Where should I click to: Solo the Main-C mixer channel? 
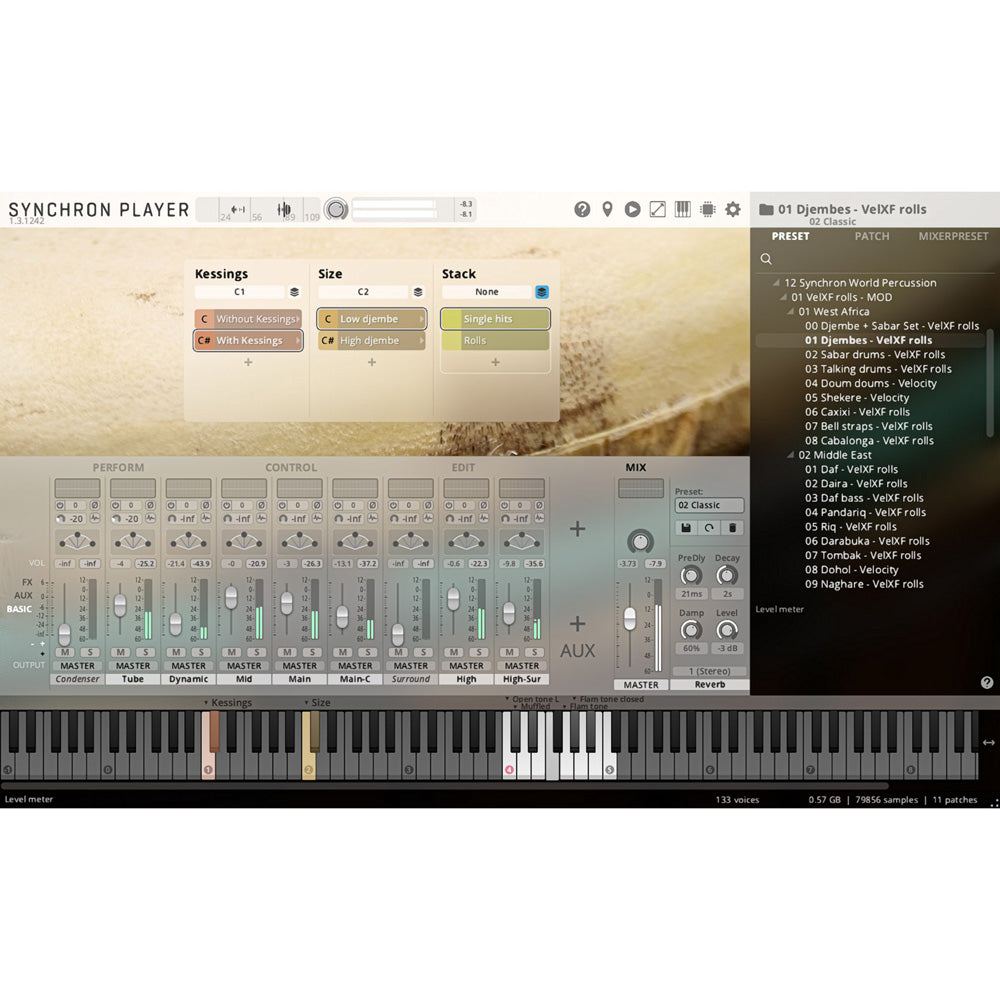coord(368,652)
